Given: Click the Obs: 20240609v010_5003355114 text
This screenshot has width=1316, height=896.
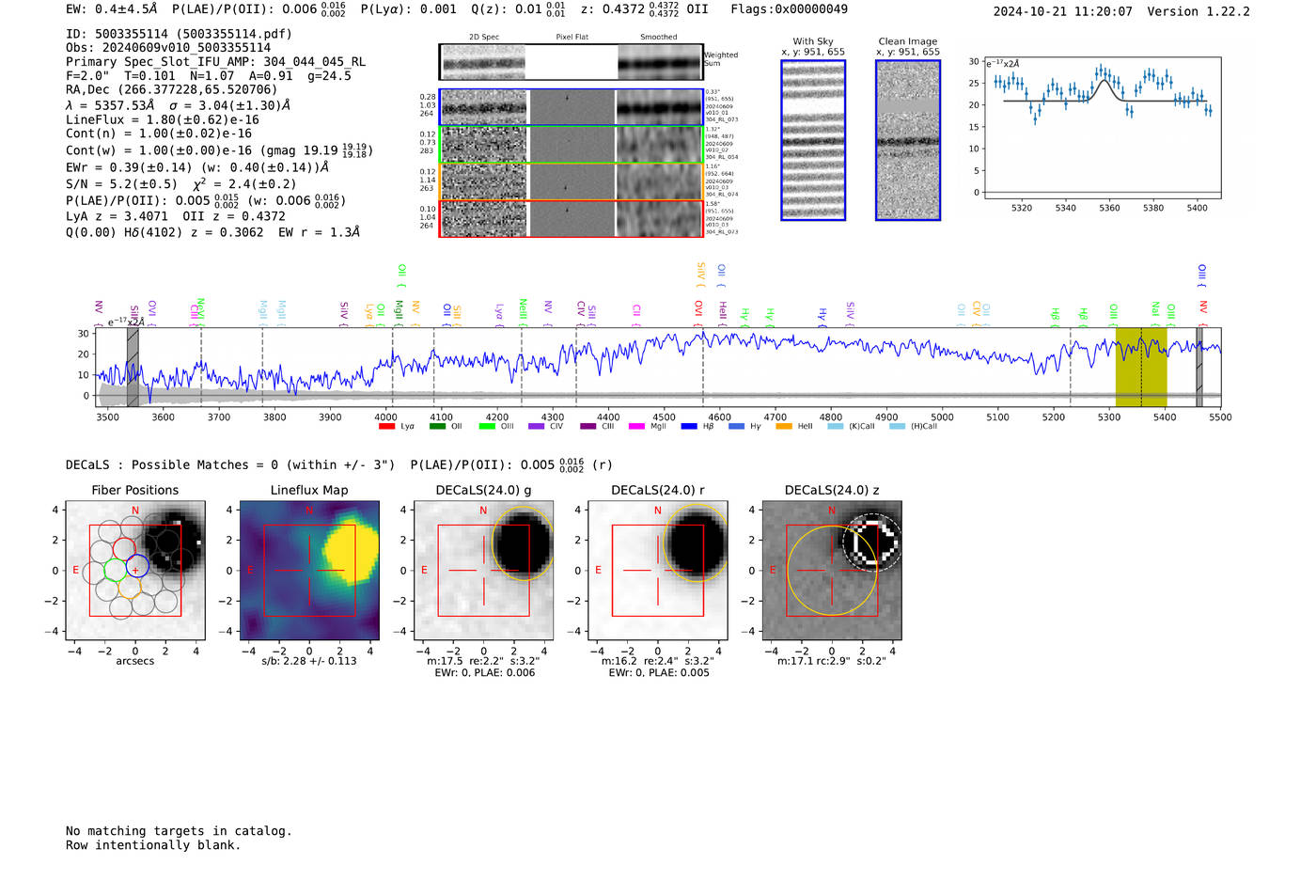Looking at the screenshot, I should point(168,48).
